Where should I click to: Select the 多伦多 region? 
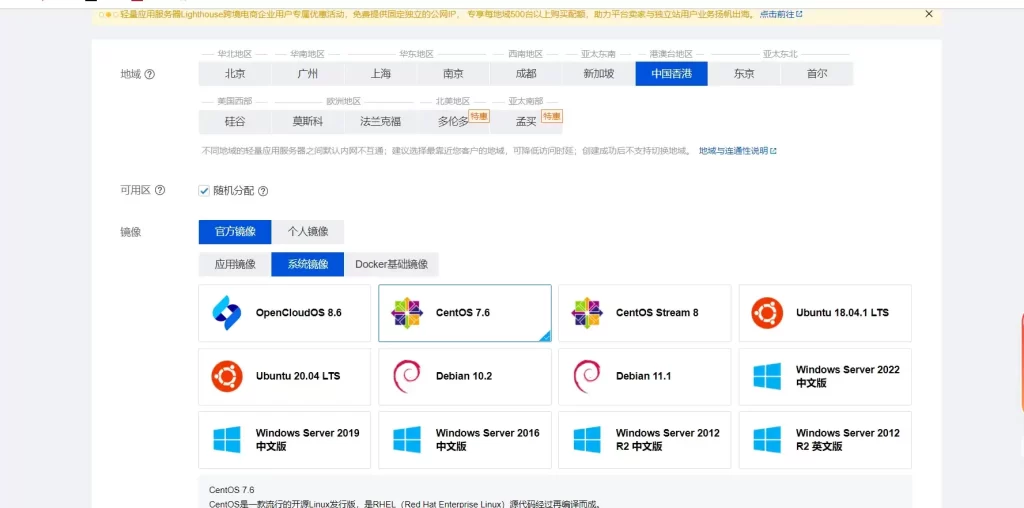pyautogui.click(x=453, y=121)
